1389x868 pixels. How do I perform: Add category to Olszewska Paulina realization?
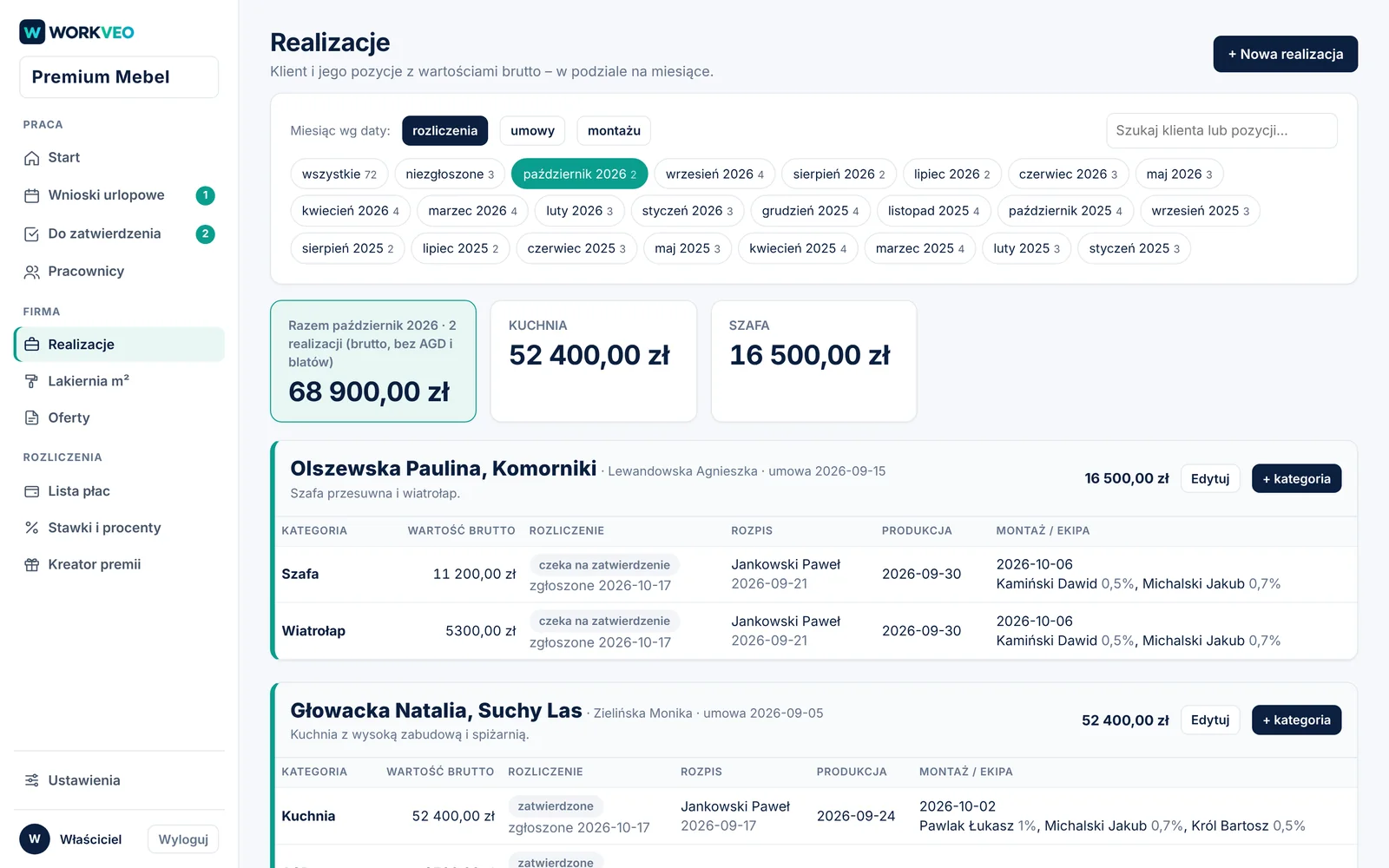(x=1296, y=478)
